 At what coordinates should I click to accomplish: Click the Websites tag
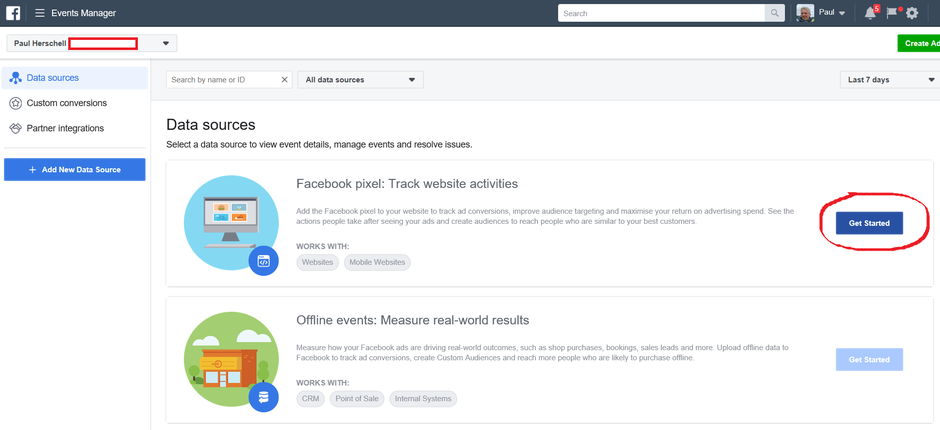click(318, 262)
